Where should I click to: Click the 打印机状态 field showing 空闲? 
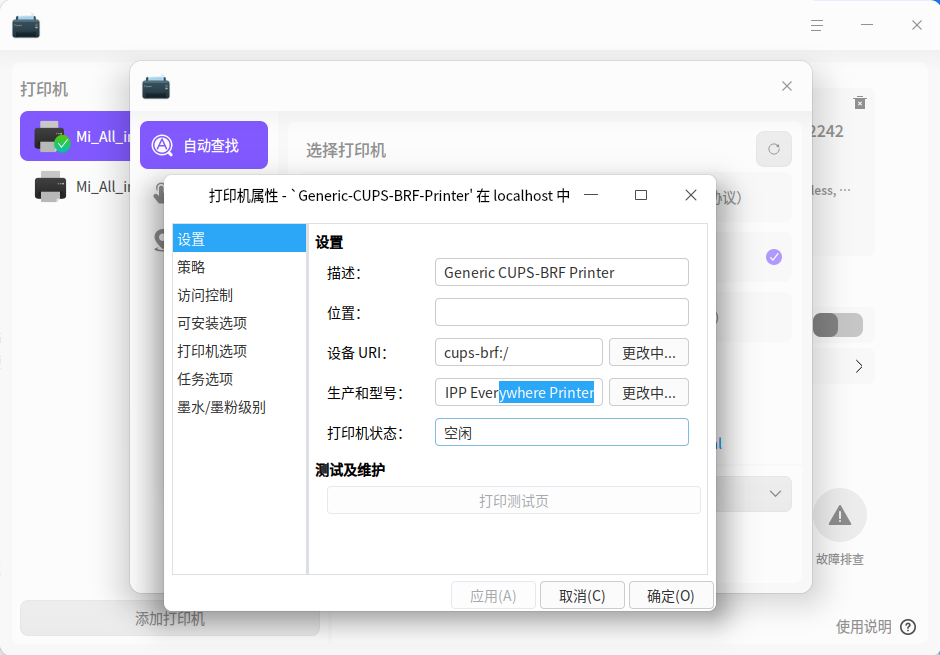pyautogui.click(x=562, y=432)
